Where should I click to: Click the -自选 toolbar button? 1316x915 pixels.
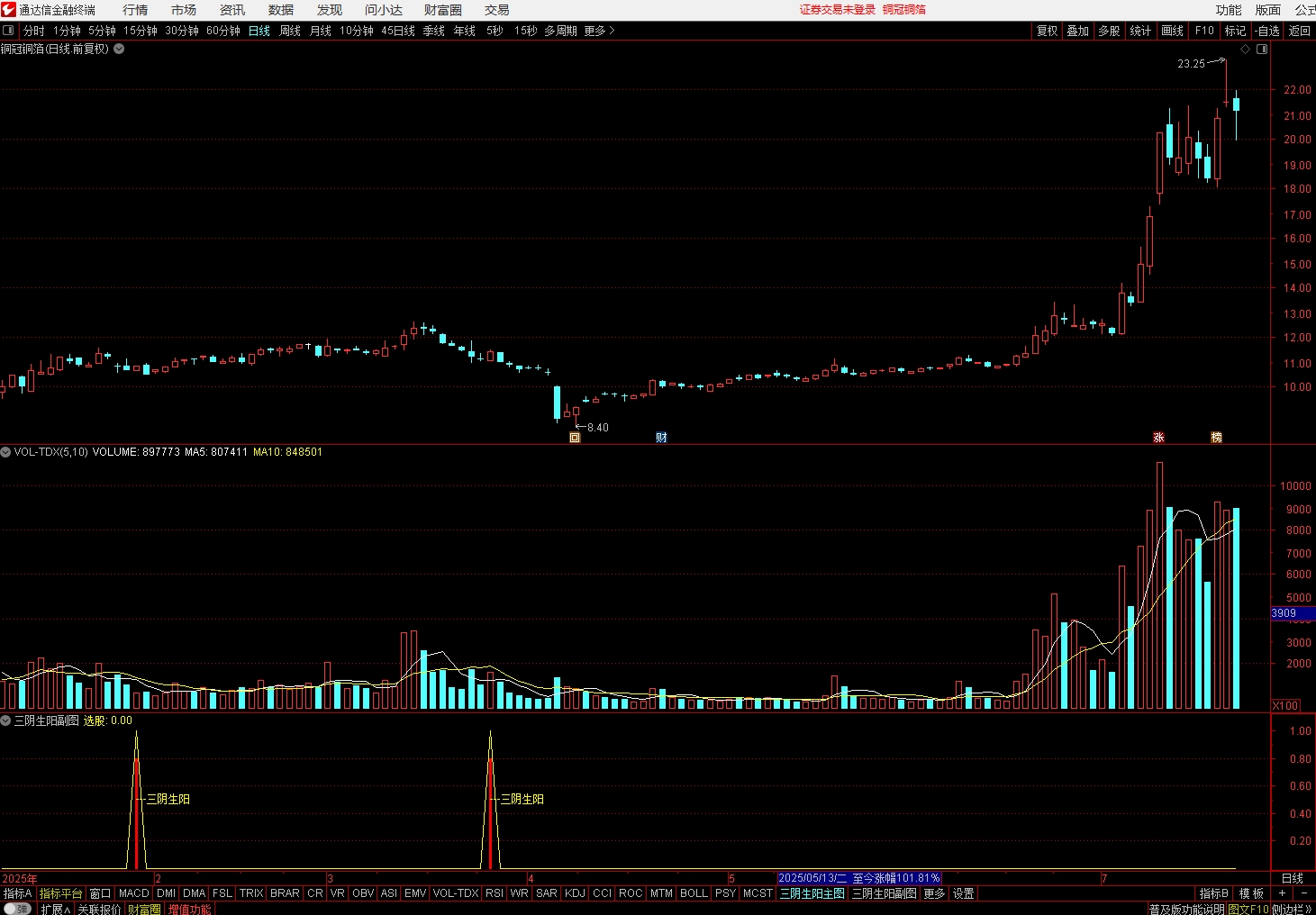pyautogui.click(x=1268, y=31)
